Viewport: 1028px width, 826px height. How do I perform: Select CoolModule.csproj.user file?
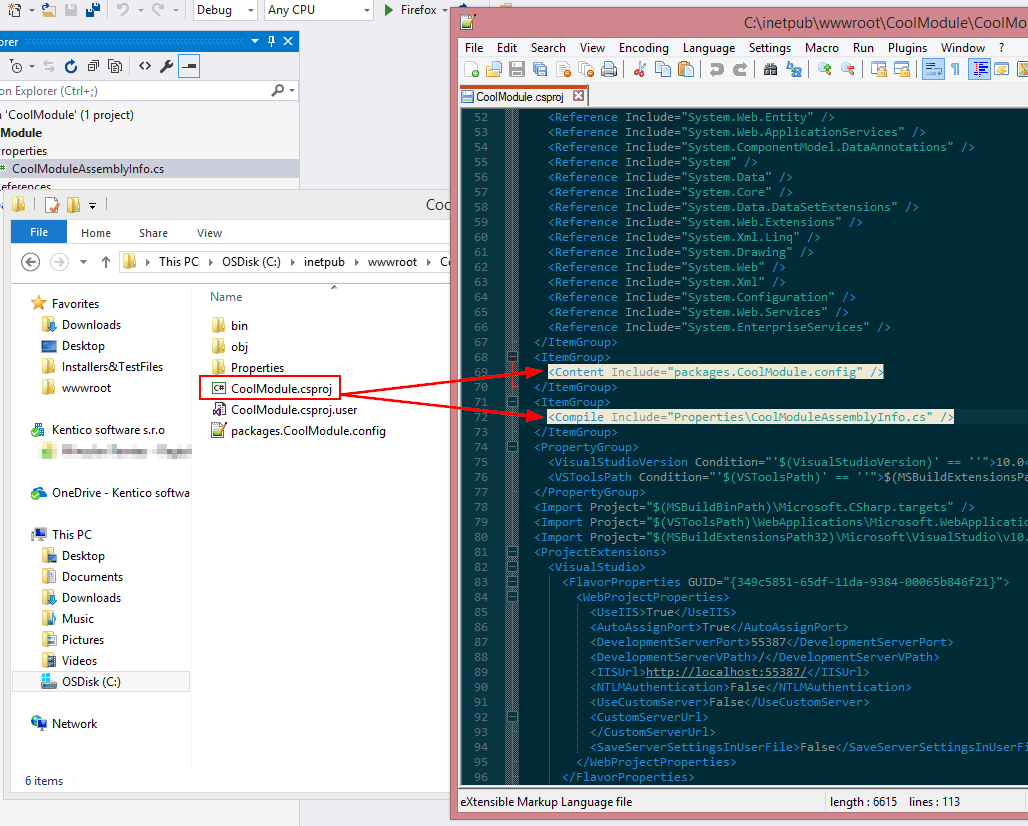point(294,410)
